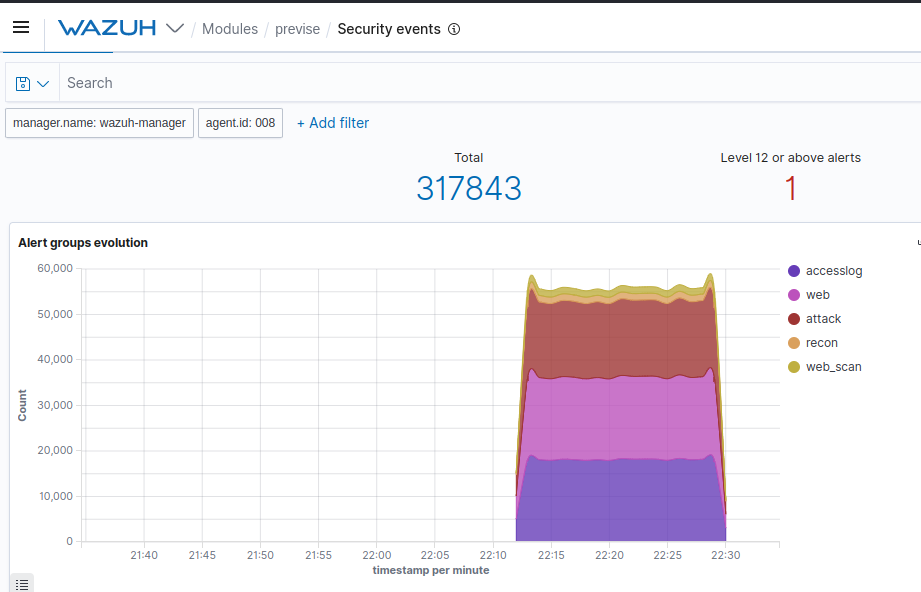Click the agent.id: 008 filter
Image resolution: width=921 pixels, height=592 pixels.
240,123
